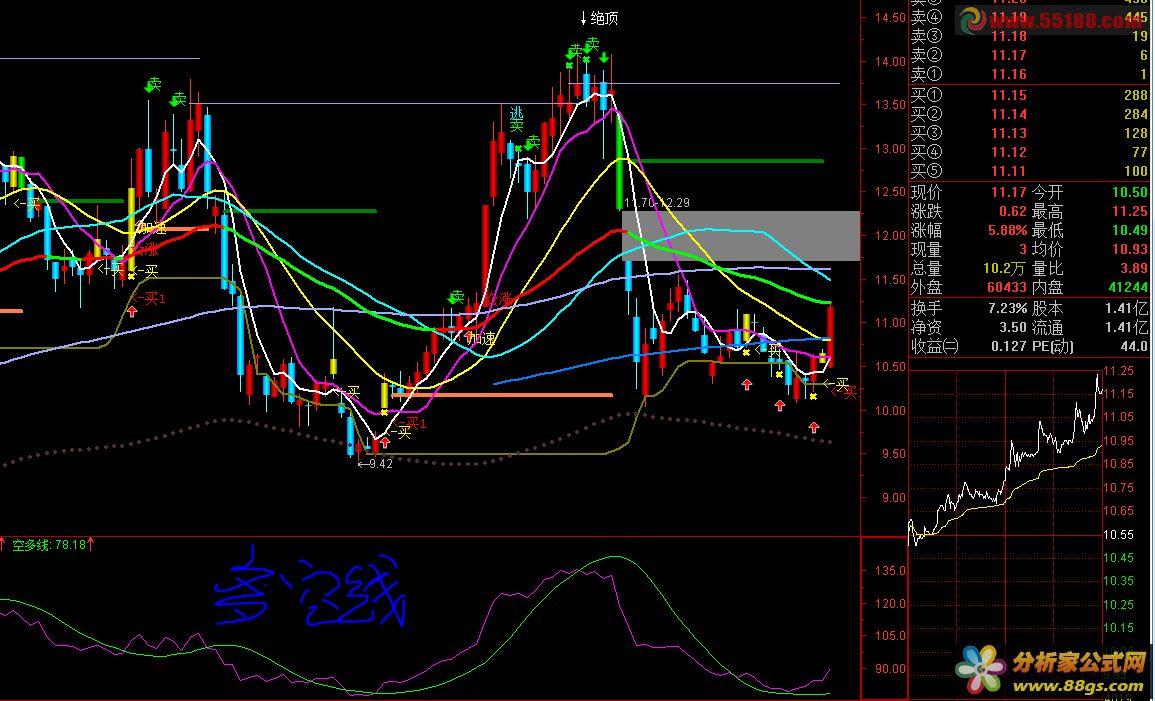The image size is (1155, 701).
Task: Click the cyan 逃 signal label
Action: click(x=516, y=113)
